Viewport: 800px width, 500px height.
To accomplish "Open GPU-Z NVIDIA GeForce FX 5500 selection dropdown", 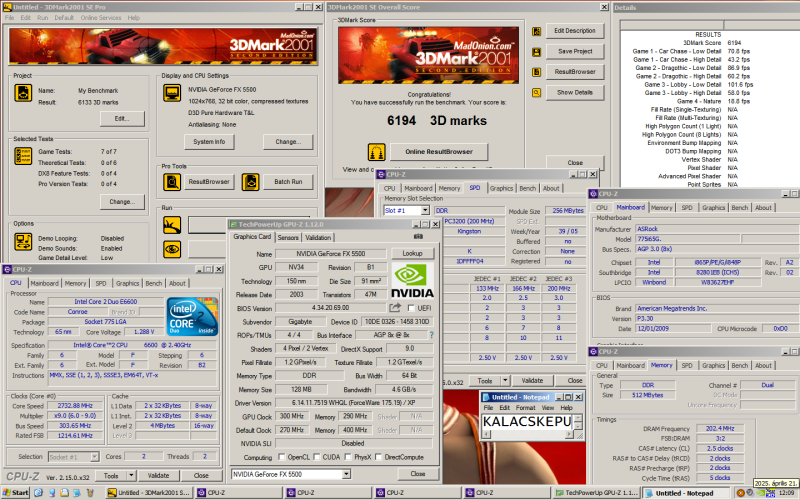I will pos(346,474).
